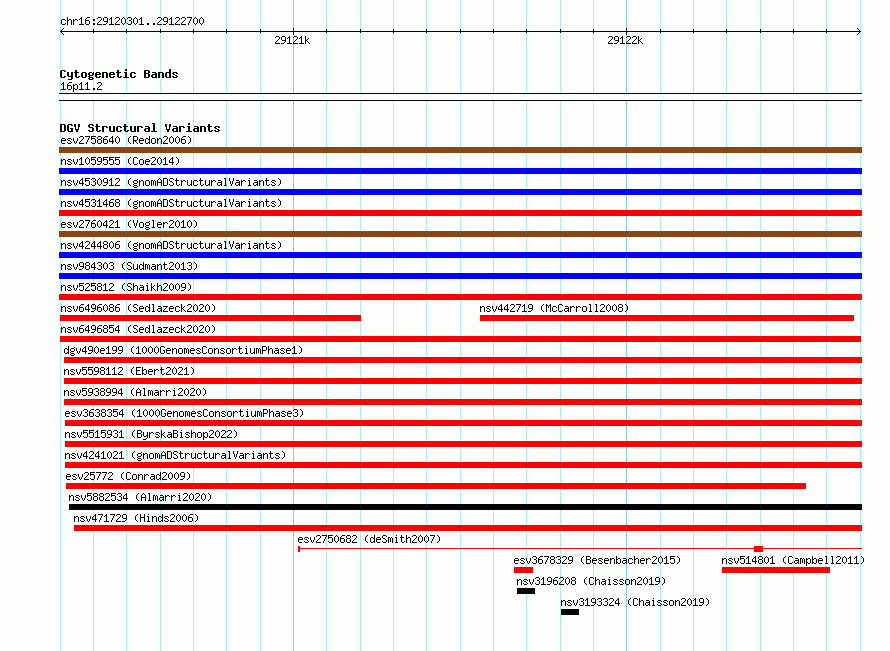The width and height of the screenshot is (890, 651).
Task: Select the red nsv4531468 variant bar
Action: pyautogui.click(x=460, y=213)
